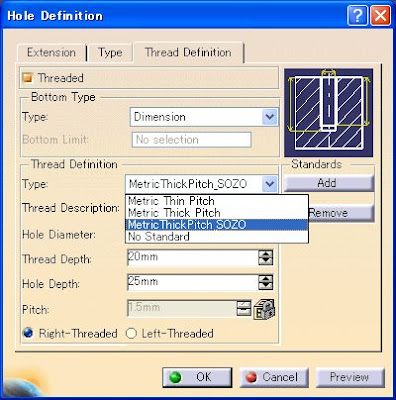The image size is (396, 400).
Task: Close the Hole Definition dialog
Action: click(x=380, y=16)
